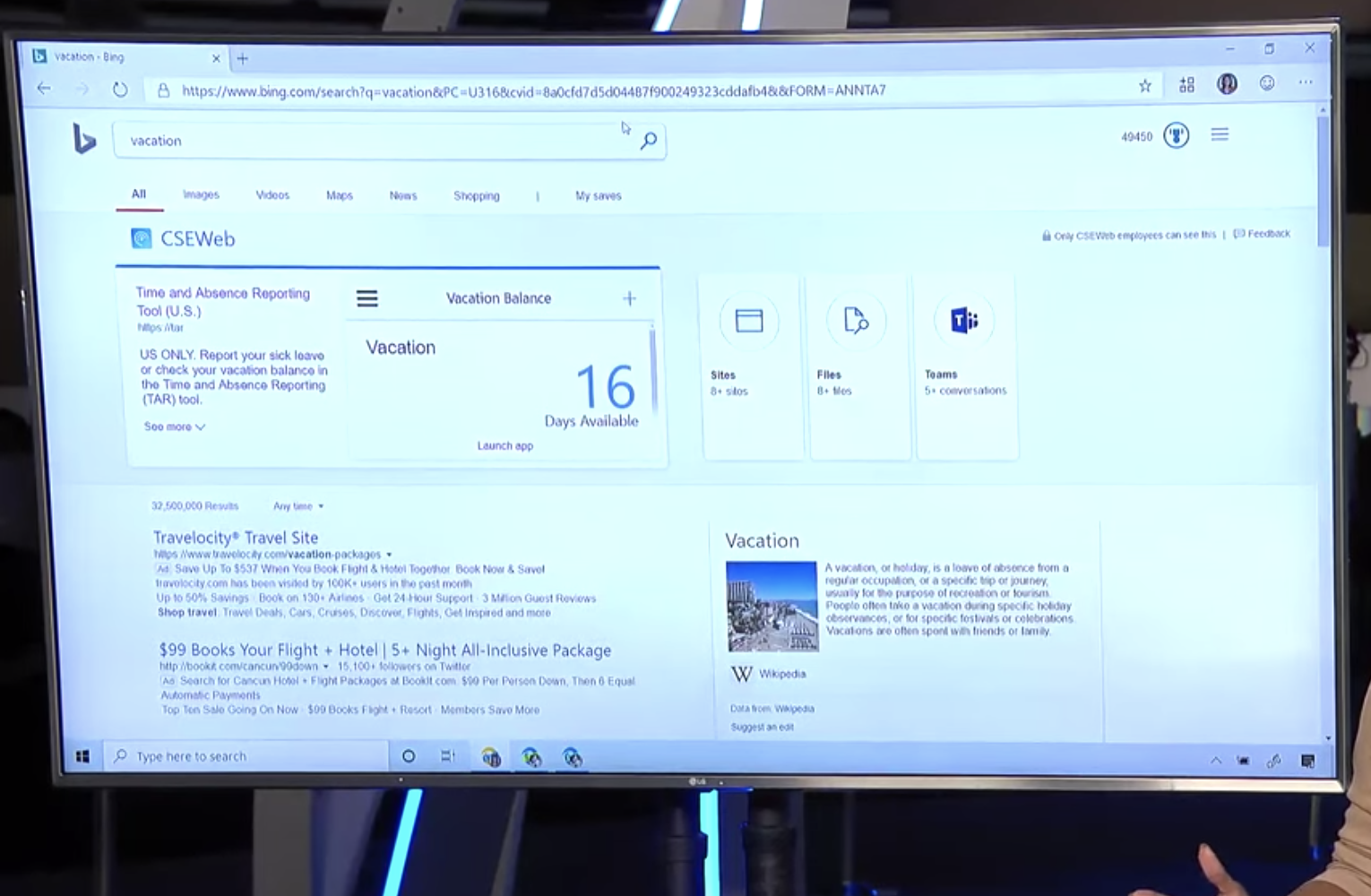Expand the arrow beside the Travelocity URL
1371x896 pixels.
(389, 555)
